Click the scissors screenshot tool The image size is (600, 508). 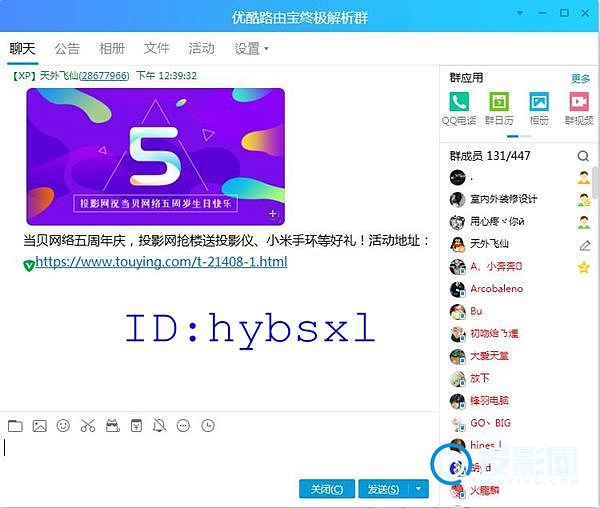tap(88, 425)
